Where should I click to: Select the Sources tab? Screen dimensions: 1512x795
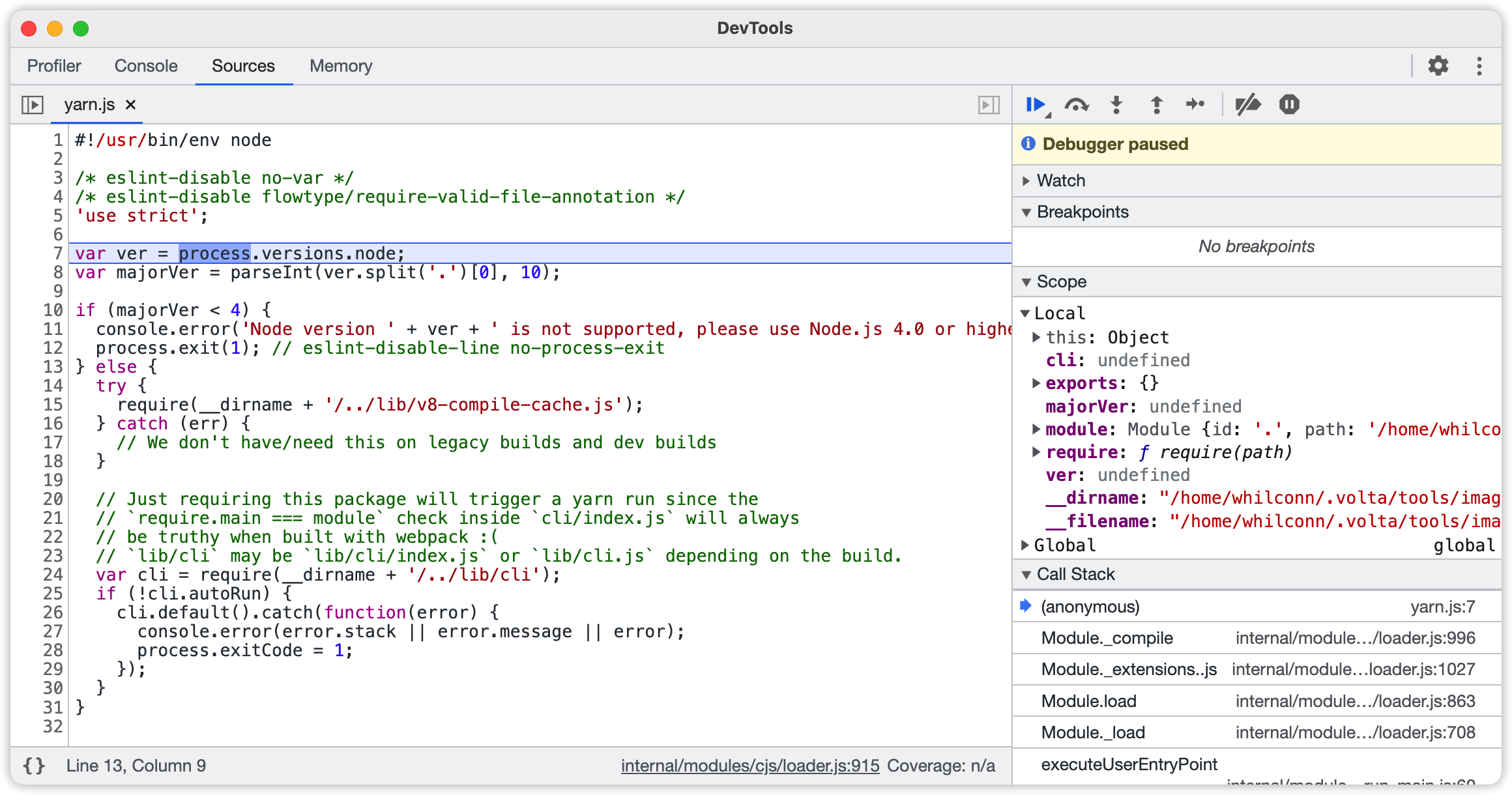(243, 66)
